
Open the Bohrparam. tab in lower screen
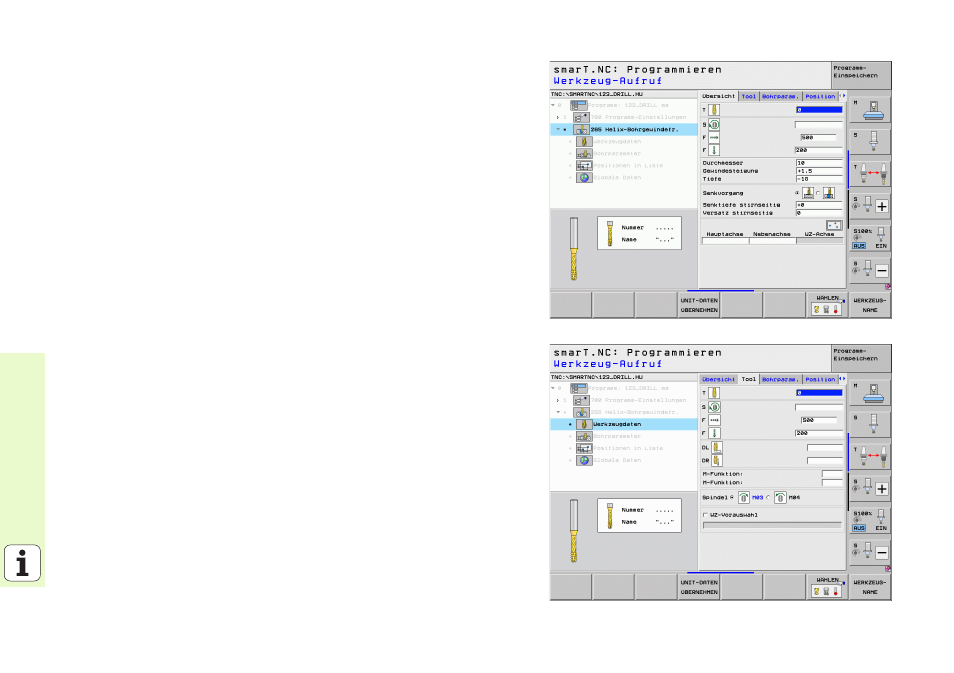(x=780, y=379)
